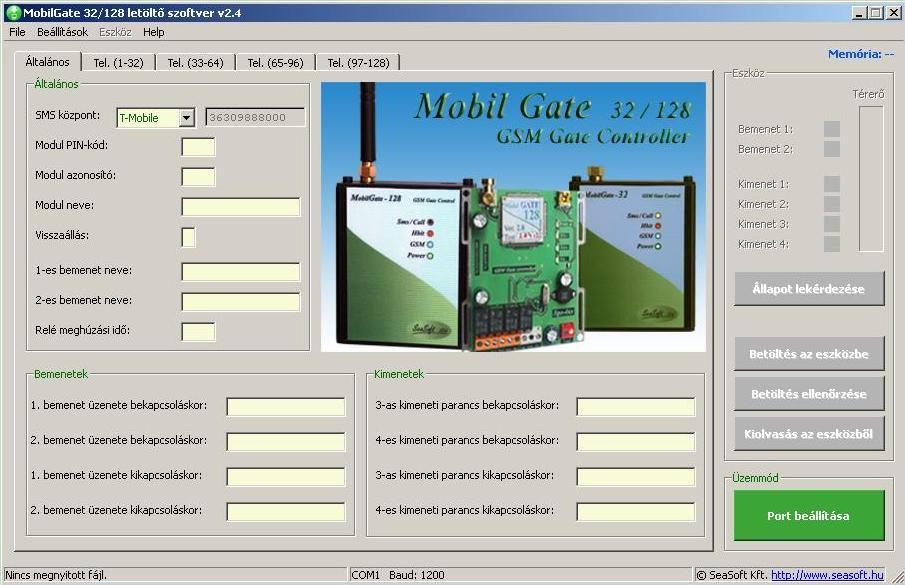Click 4-es kimeneti parancs kikapcsoláskor field
The image size is (905, 585).
(636, 512)
